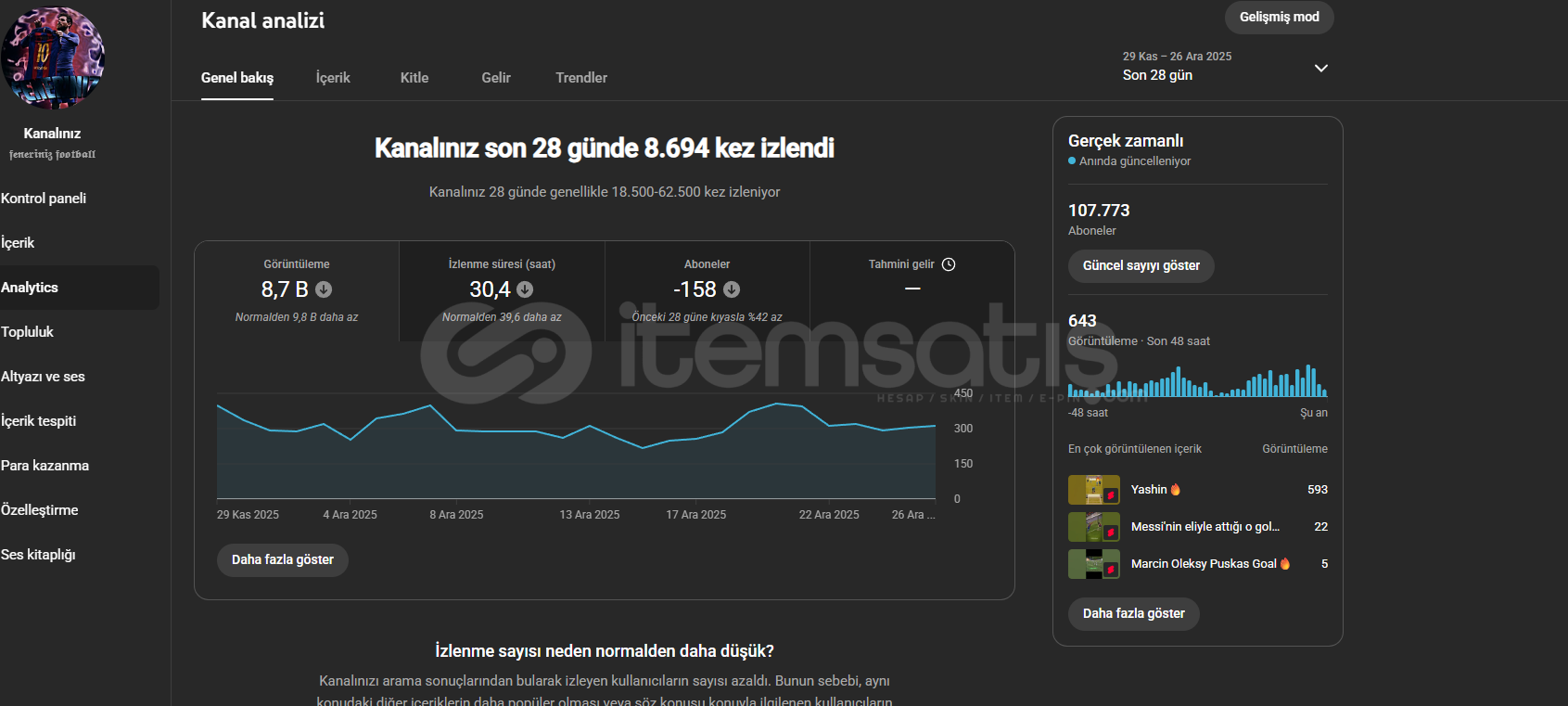Select the Trendler tab

tap(581, 78)
